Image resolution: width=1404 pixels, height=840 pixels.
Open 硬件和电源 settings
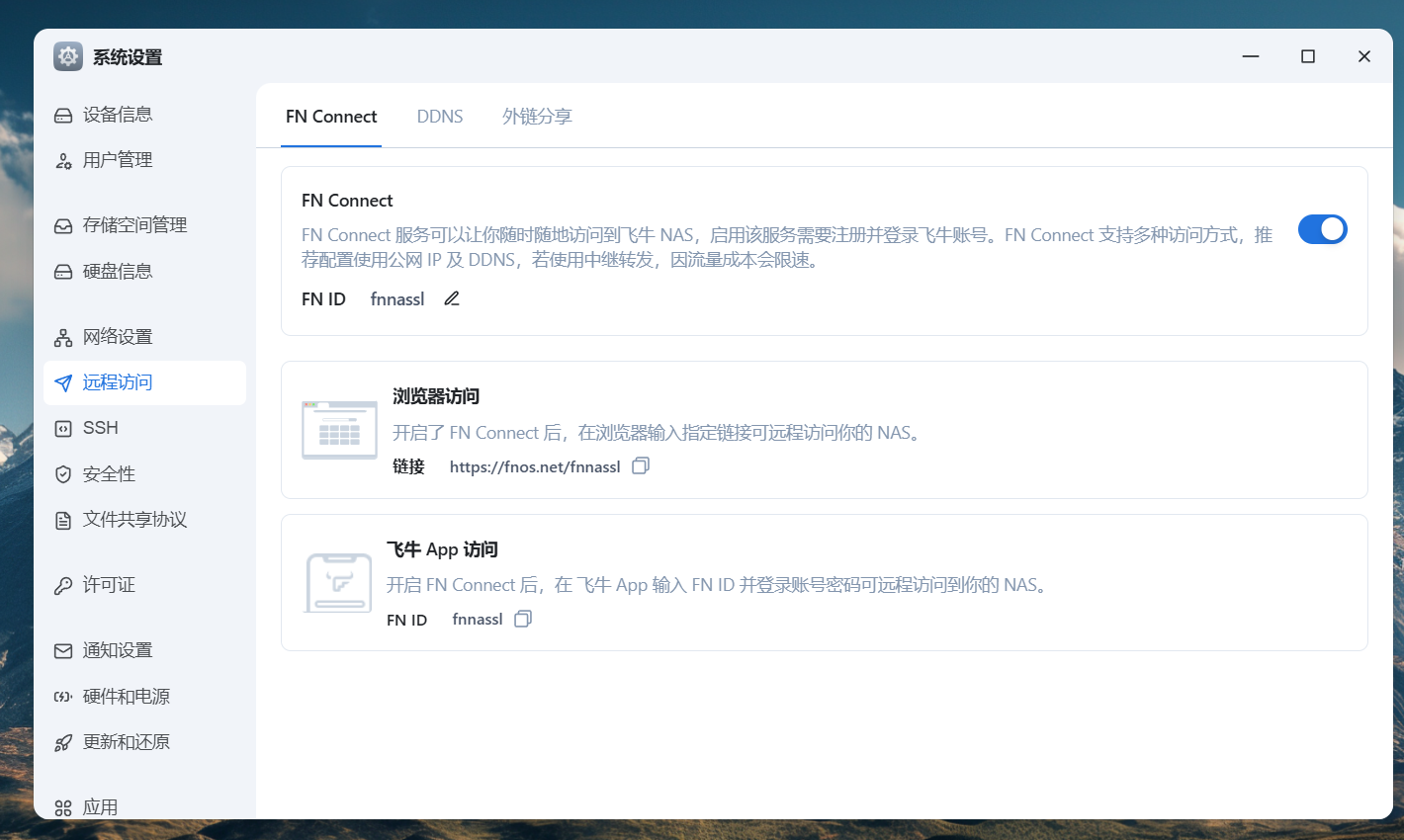tap(126, 696)
